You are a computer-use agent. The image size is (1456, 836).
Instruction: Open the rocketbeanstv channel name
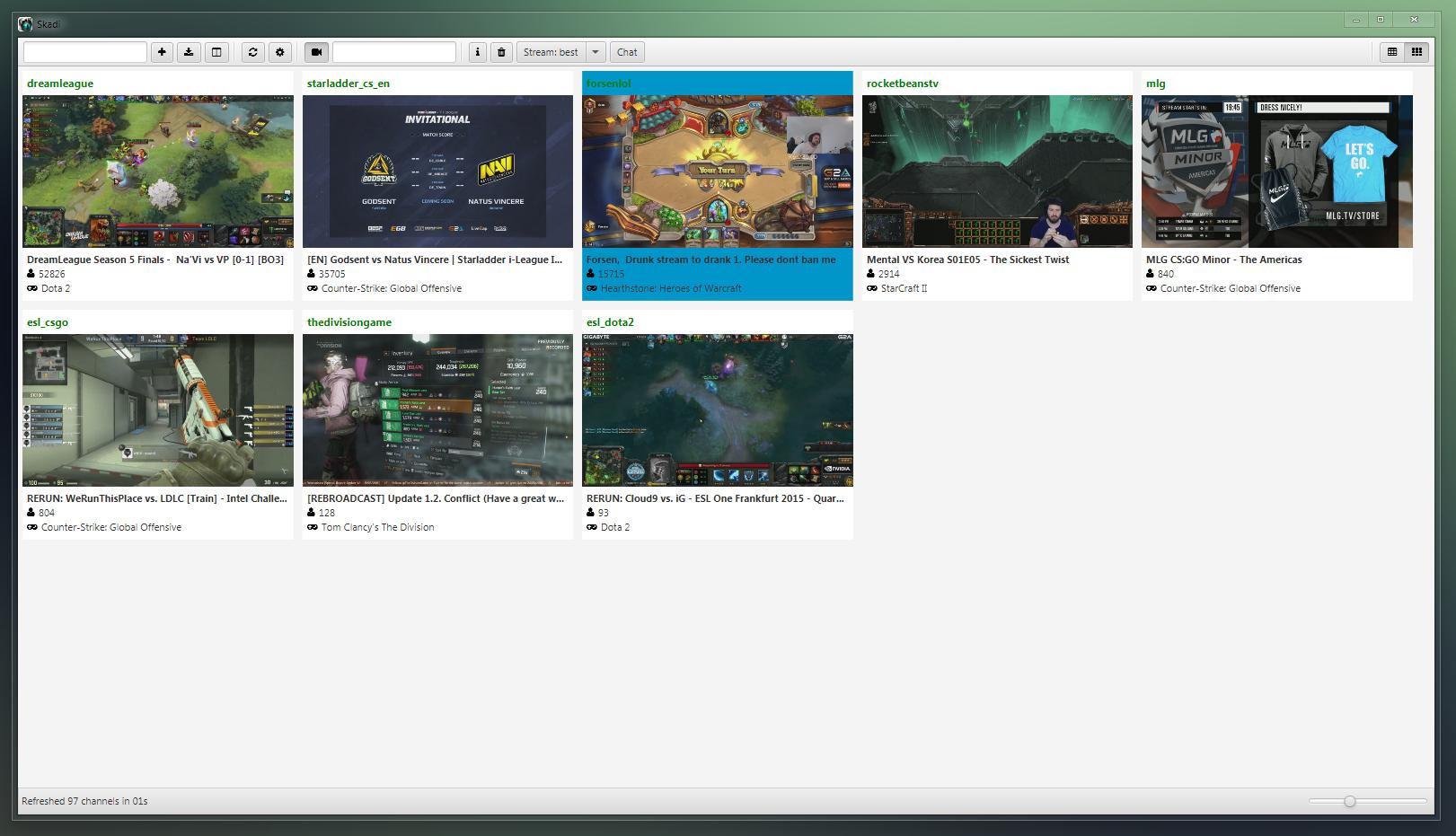(903, 84)
